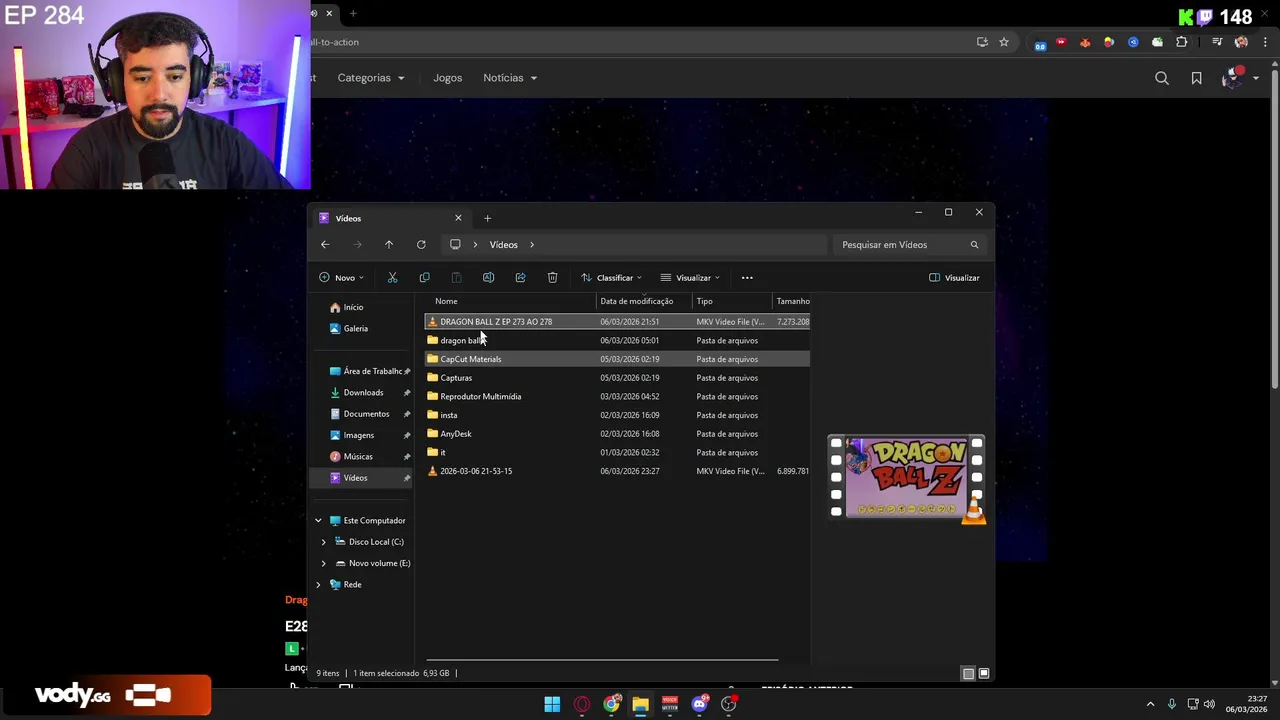Viewport: 1280px width, 720px height.
Task: Select file DRAGON BALL Z EP 273 AO 278
Action: tap(617, 321)
